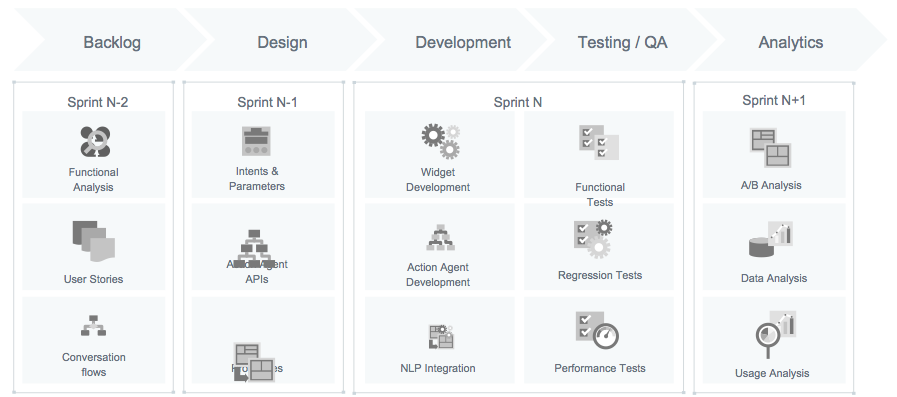
Task: Click the Functional Analysis circular arrows icon
Action: pyautogui.click(x=94, y=141)
